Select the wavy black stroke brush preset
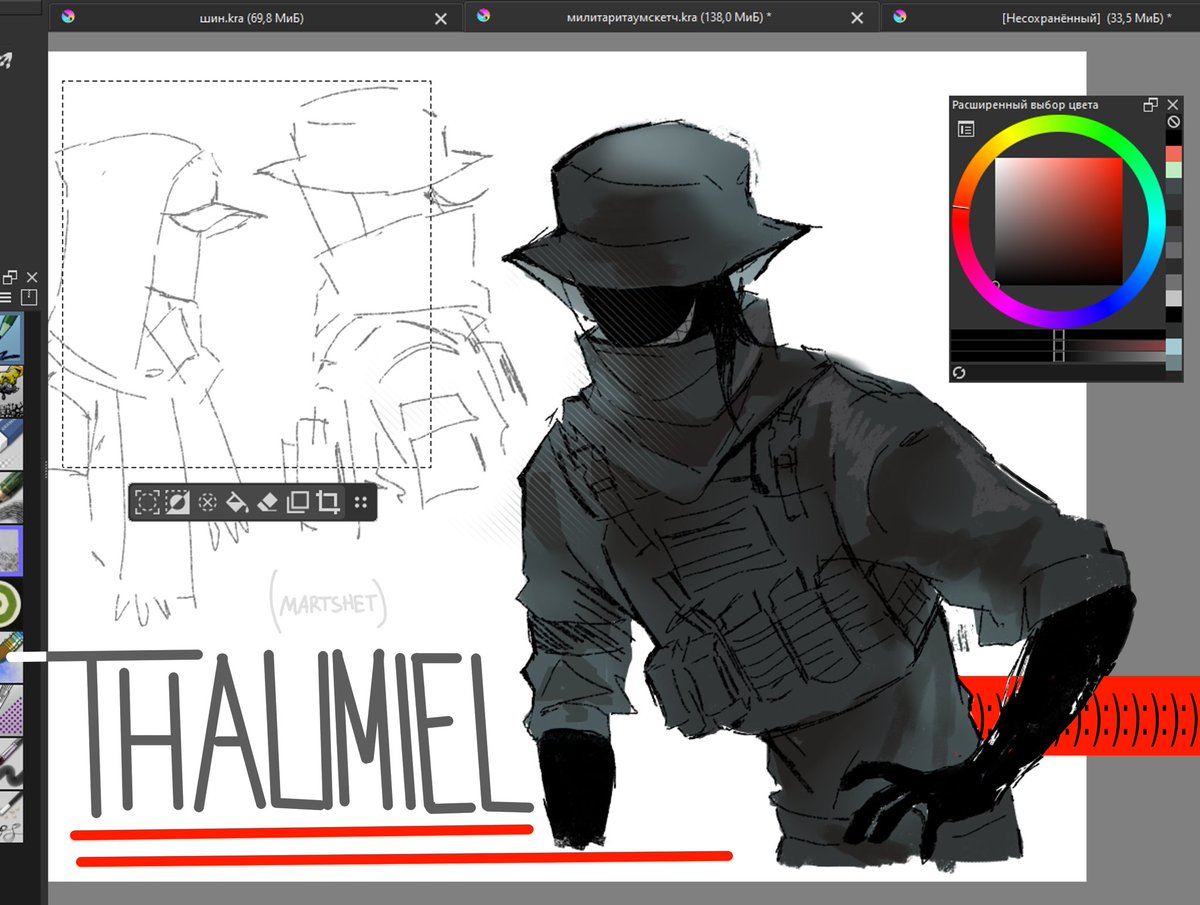Screen dimensions: 1200x905 click(x=11, y=762)
